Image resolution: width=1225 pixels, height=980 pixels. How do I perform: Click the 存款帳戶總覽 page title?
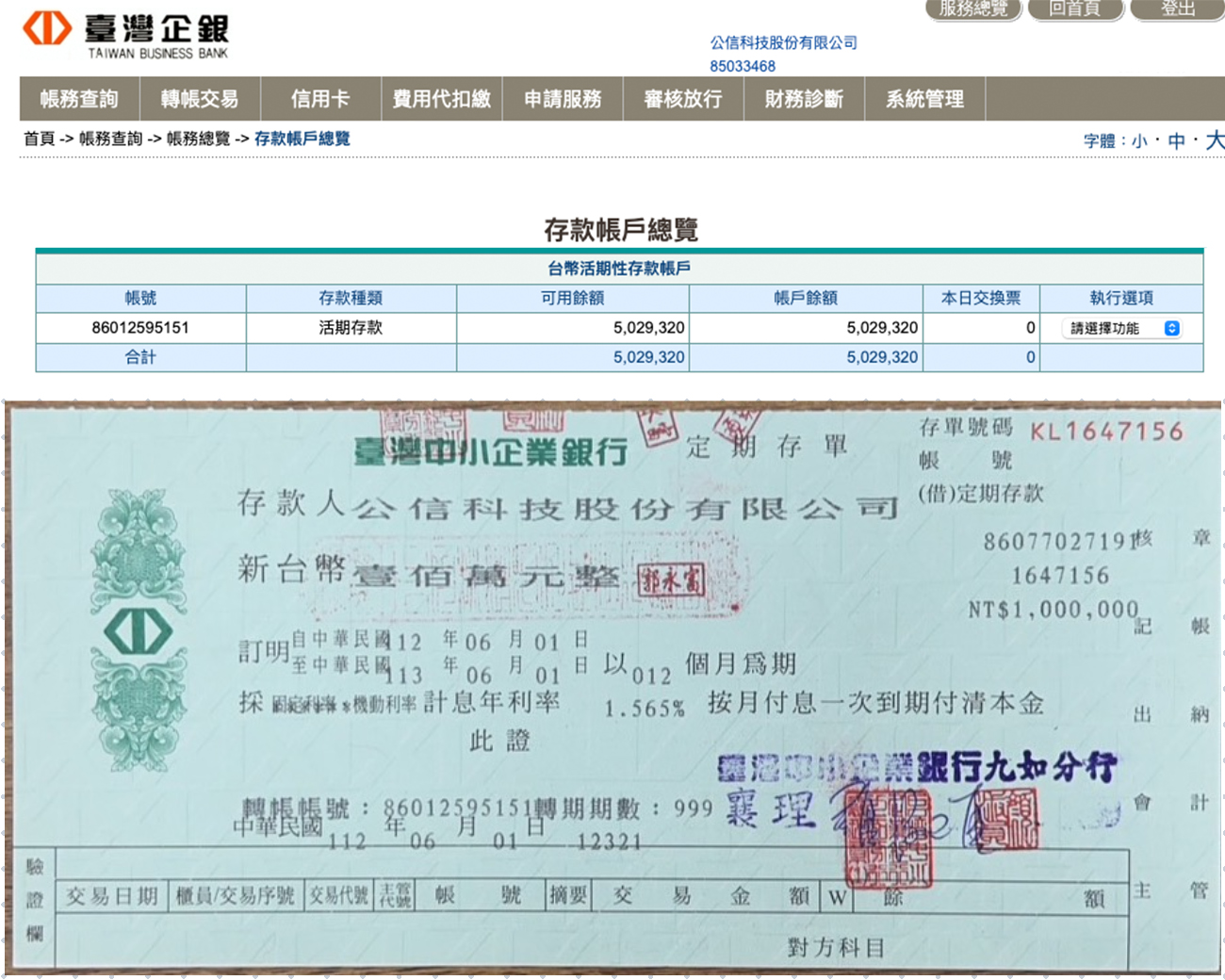click(x=620, y=229)
